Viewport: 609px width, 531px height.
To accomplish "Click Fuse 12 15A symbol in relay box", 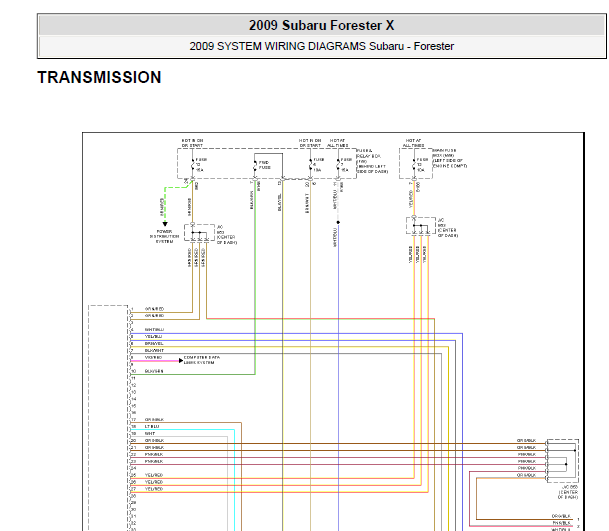I will click(x=193, y=165).
